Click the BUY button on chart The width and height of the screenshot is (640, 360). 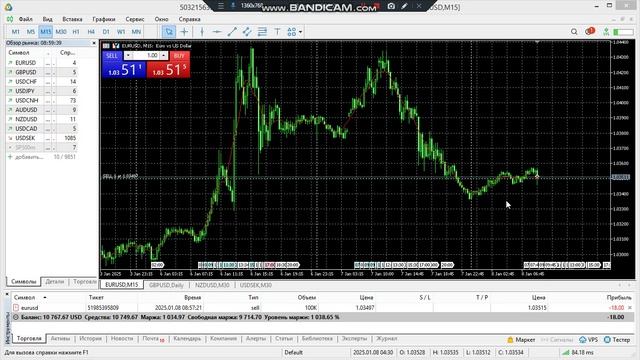pos(179,56)
